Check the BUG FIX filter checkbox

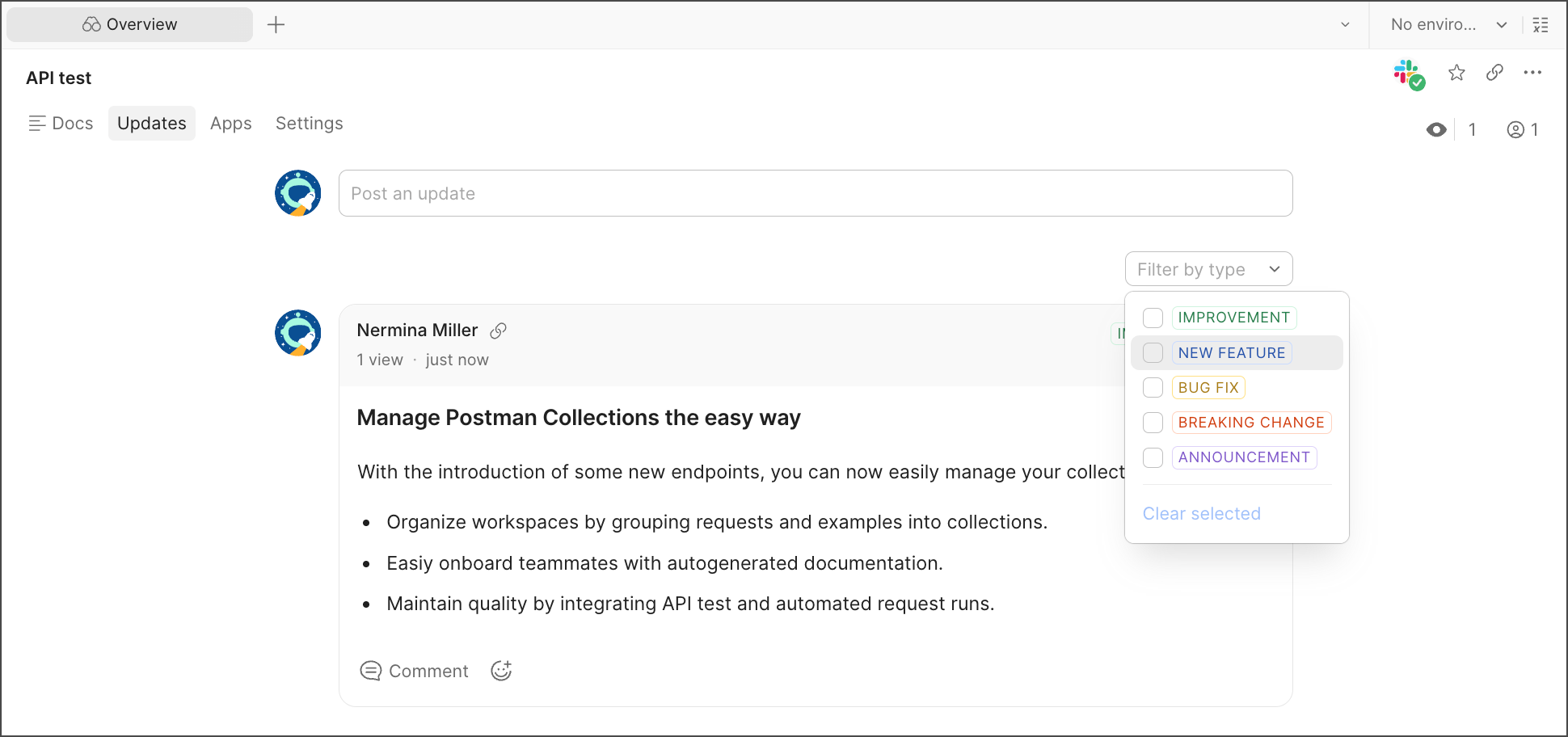click(1153, 388)
